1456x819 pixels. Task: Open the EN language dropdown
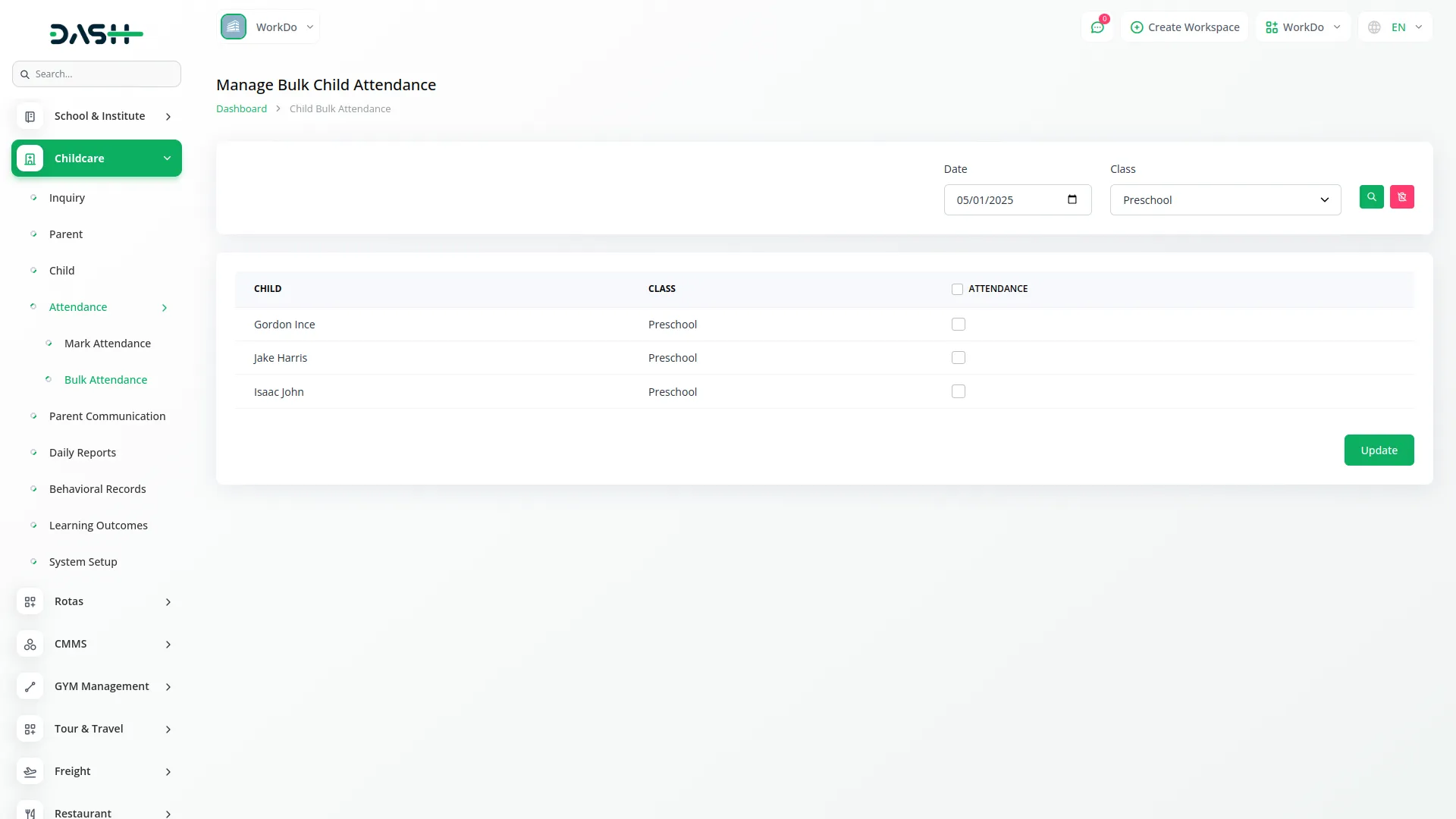tap(1395, 27)
